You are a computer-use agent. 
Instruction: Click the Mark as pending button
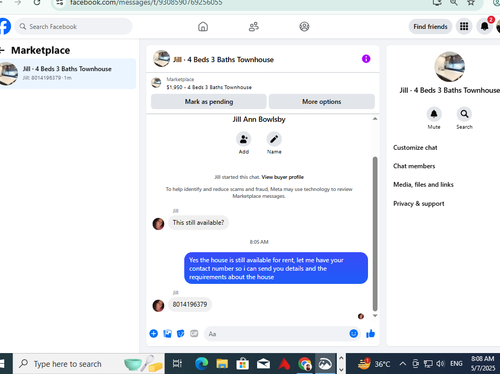tap(209, 102)
